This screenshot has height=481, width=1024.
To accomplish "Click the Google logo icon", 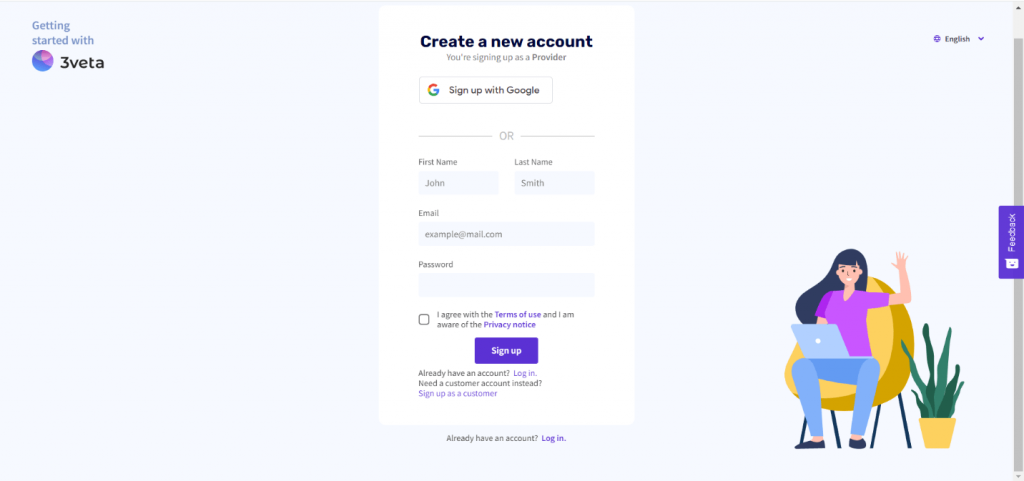I will 434,90.
